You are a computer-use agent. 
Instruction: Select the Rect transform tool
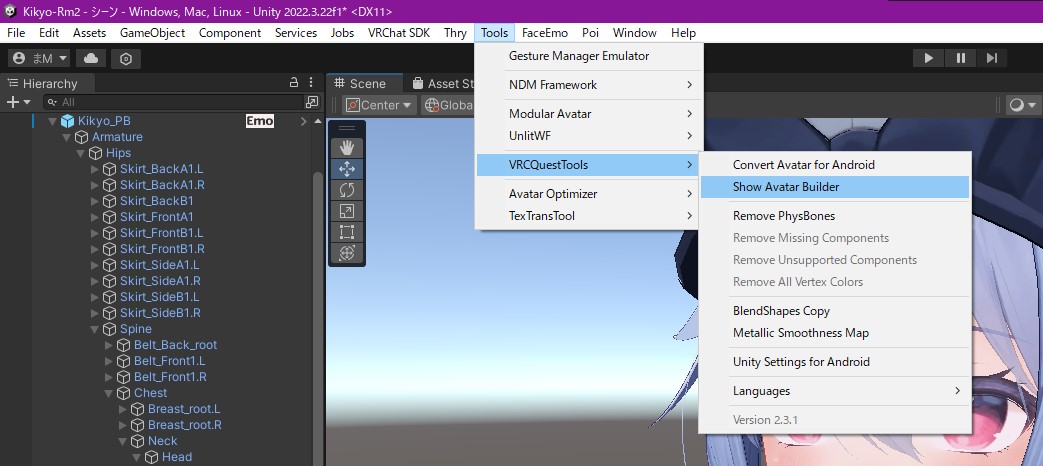(x=347, y=232)
